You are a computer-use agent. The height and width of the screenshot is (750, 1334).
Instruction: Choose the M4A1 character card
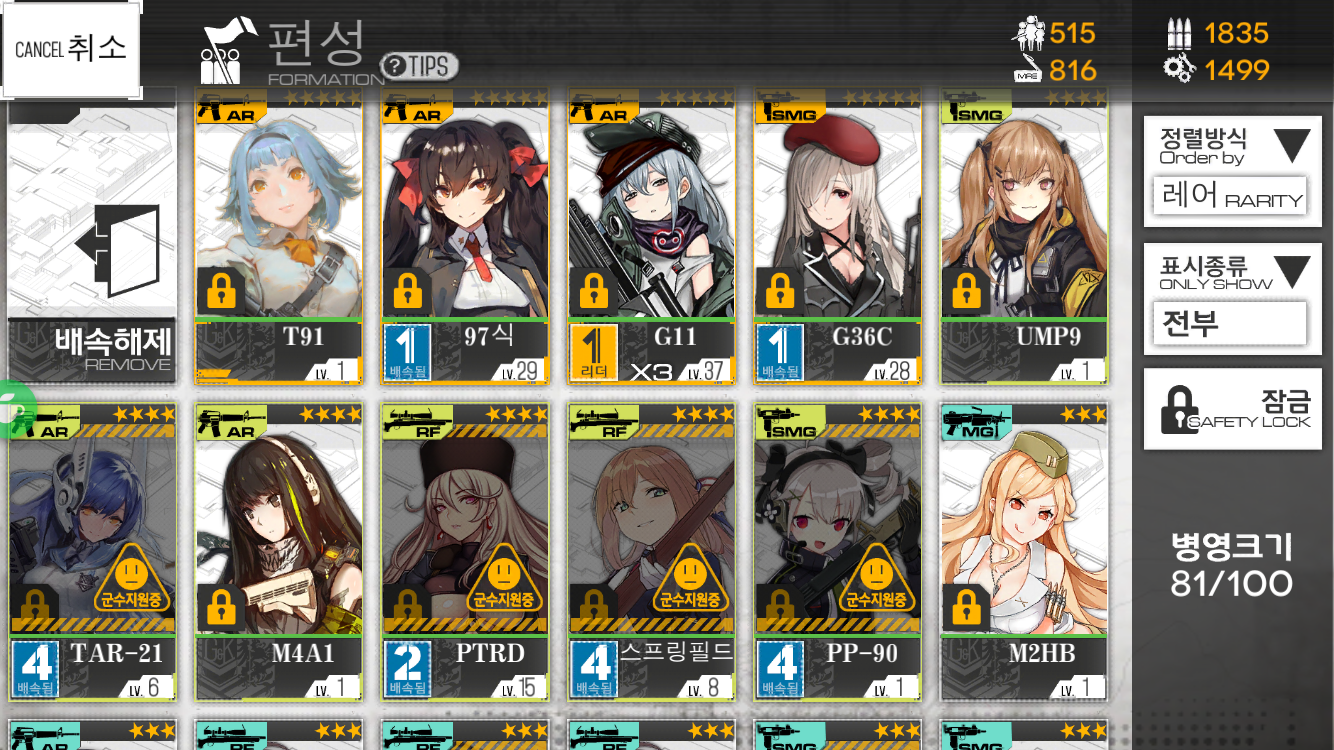pos(279,551)
